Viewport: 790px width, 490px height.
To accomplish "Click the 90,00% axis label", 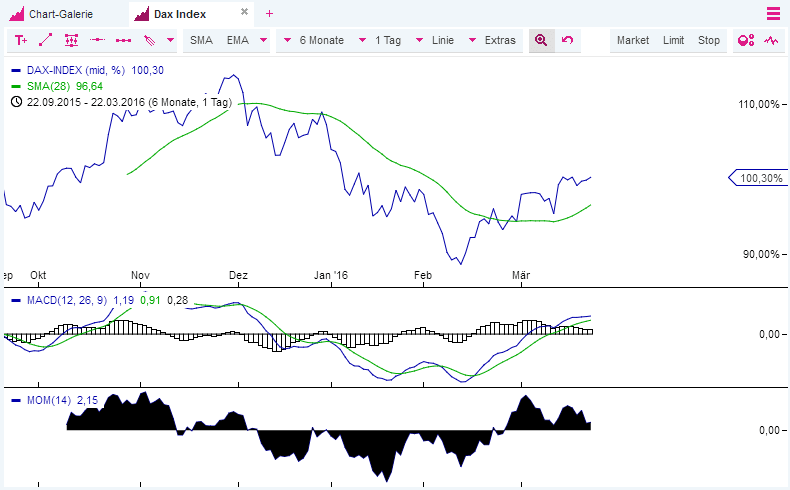I will [761, 254].
